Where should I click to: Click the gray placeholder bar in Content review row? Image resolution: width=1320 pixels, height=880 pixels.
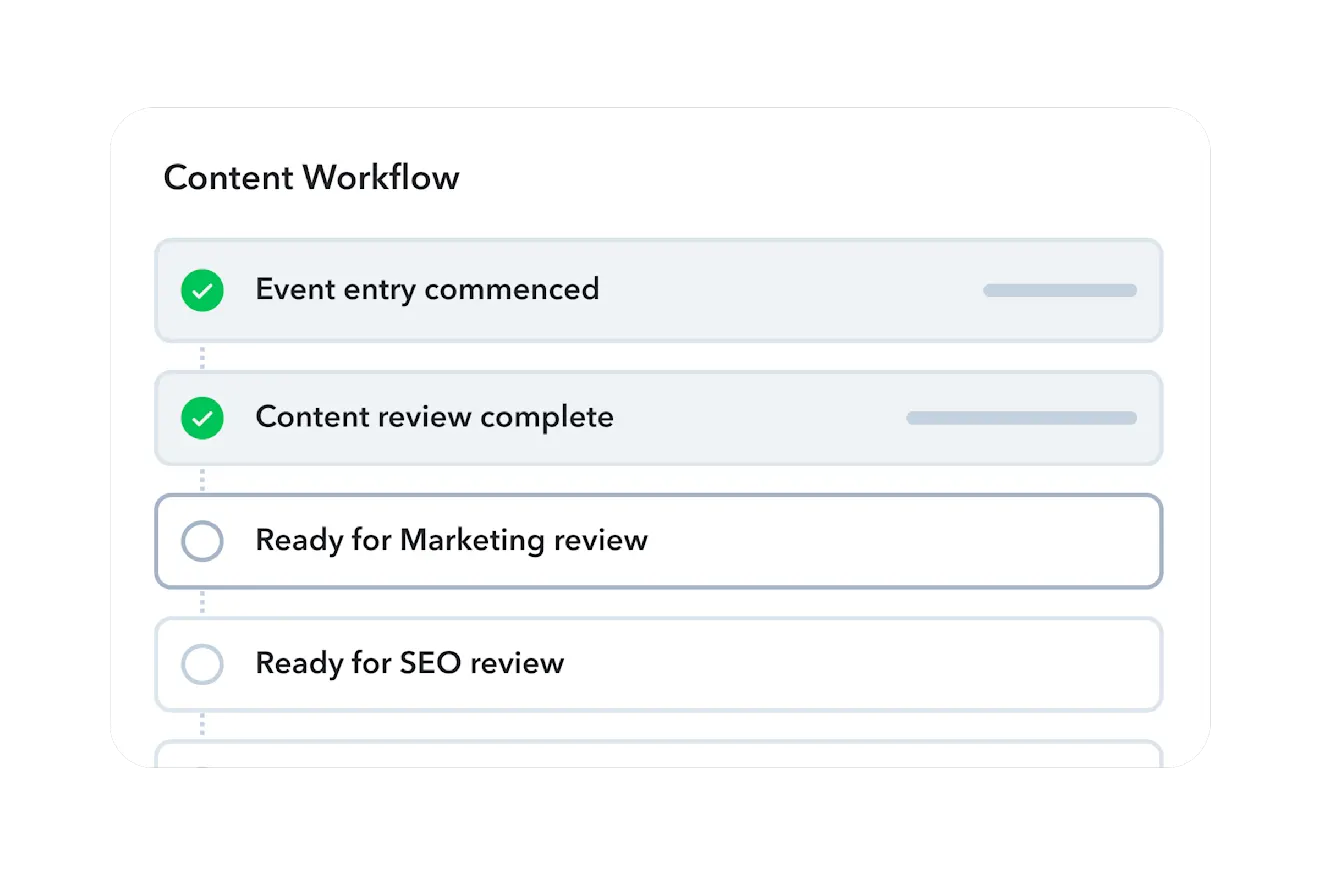point(1021,418)
